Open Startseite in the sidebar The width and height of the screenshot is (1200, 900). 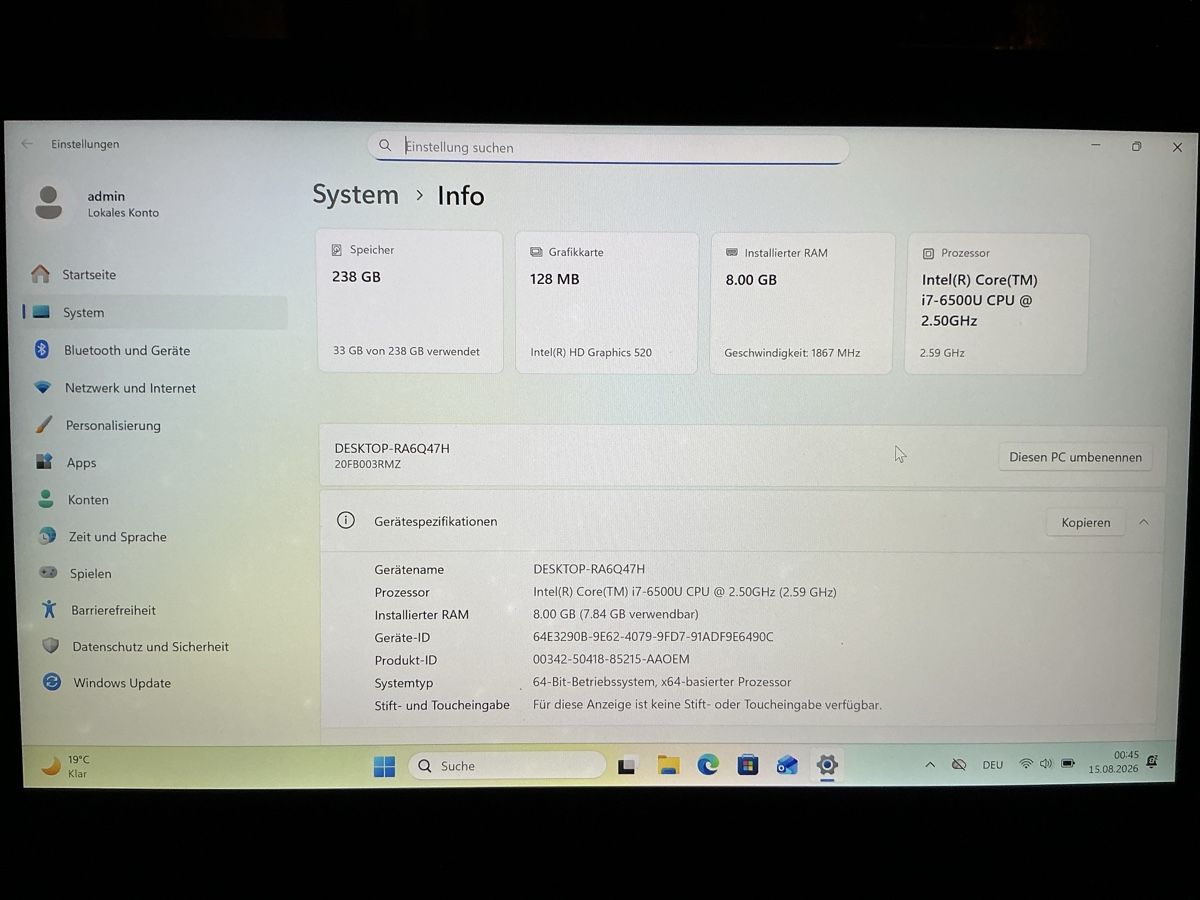tap(153, 274)
